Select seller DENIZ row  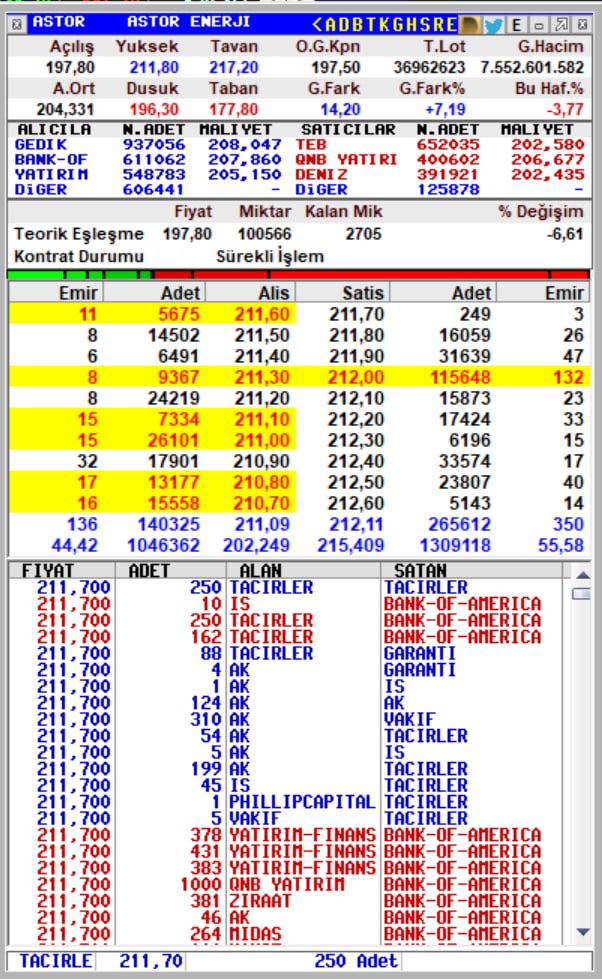tap(440, 174)
